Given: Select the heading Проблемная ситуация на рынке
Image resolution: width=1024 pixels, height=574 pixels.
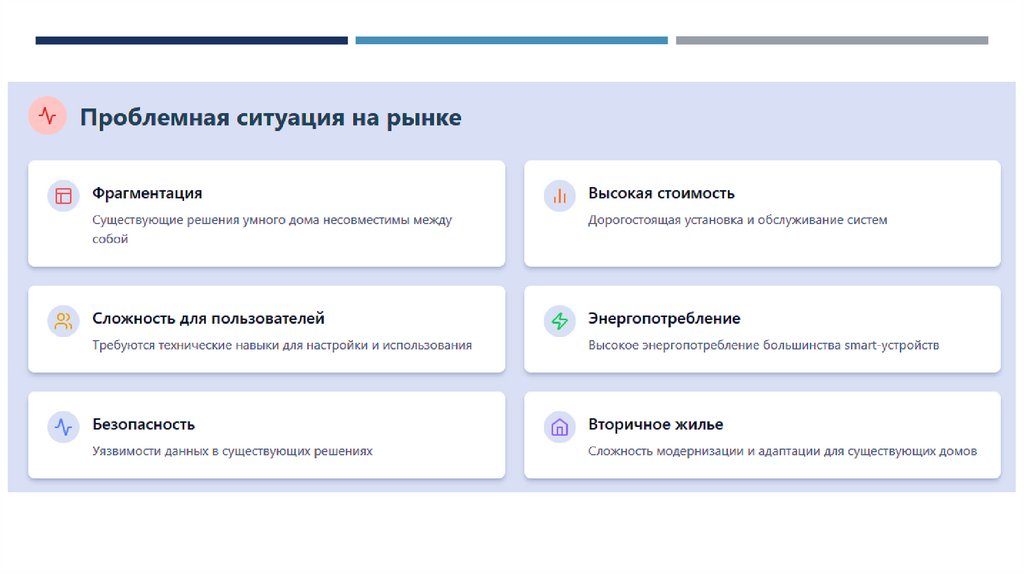Looking at the screenshot, I should [270, 118].
